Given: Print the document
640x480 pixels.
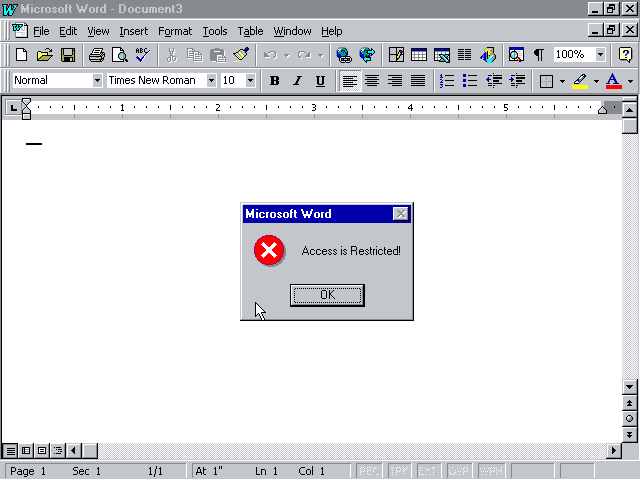Looking at the screenshot, I should coord(97,55).
